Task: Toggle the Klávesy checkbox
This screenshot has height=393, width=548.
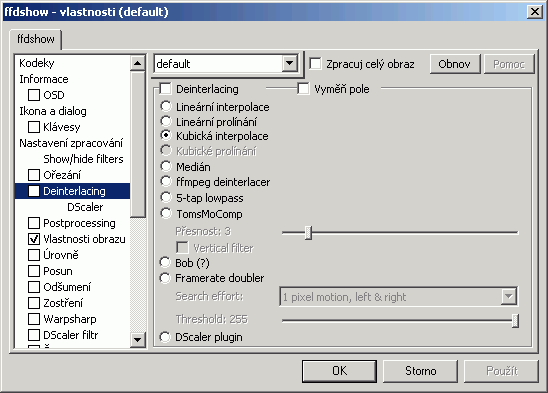Action: coord(34,127)
